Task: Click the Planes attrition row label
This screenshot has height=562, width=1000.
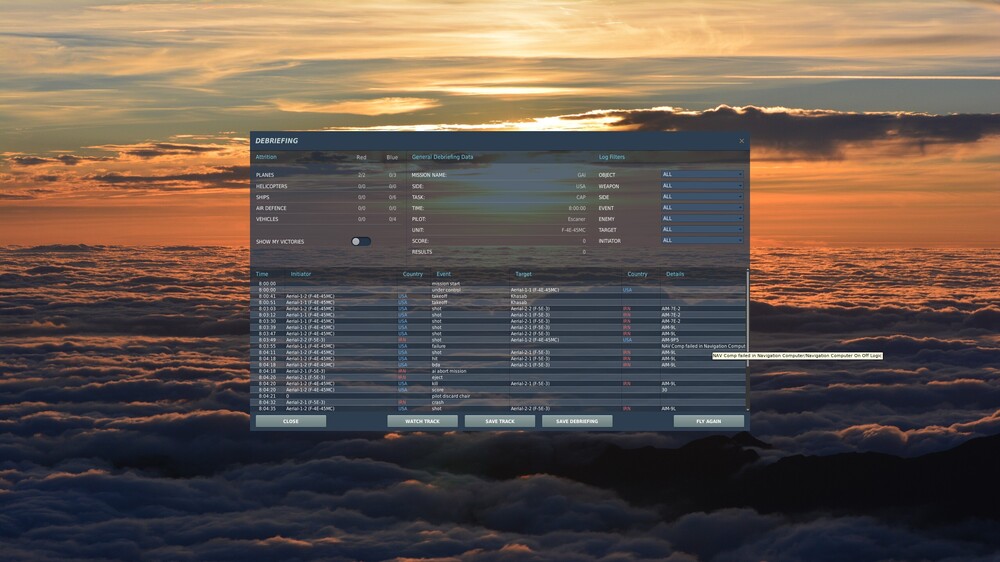Action: [265, 175]
